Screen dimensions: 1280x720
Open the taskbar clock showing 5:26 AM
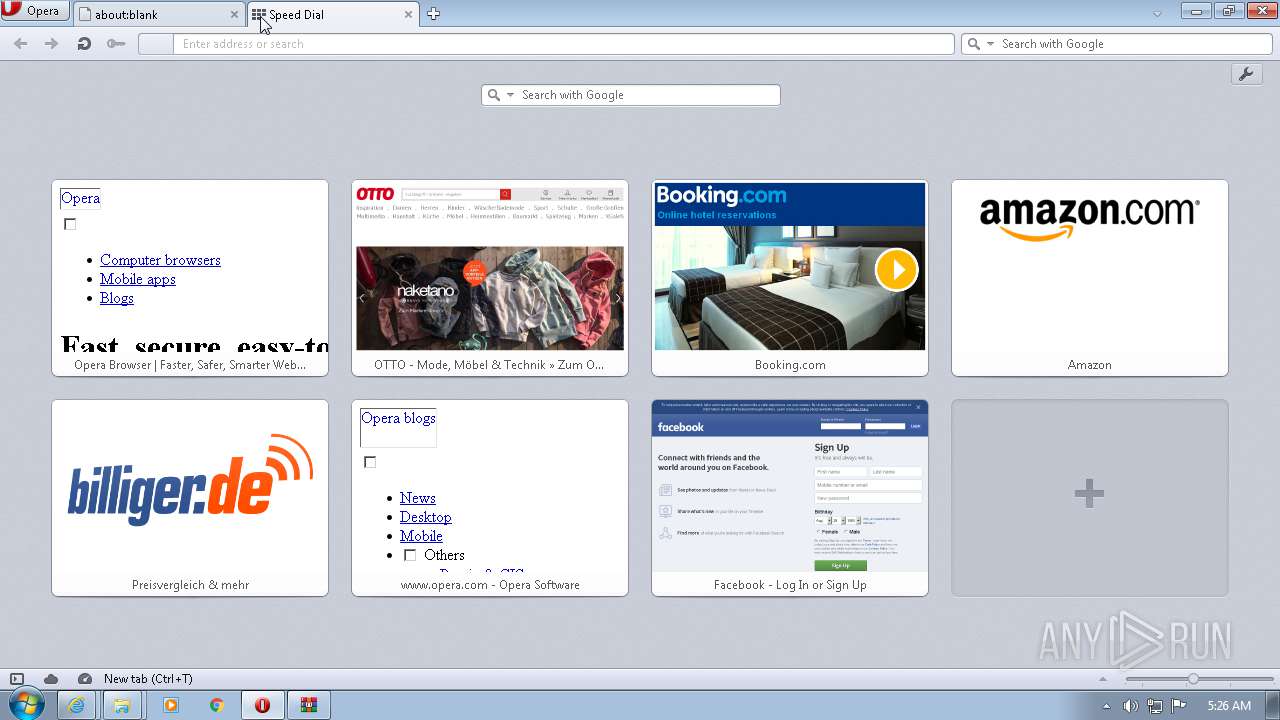(1229, 706)
